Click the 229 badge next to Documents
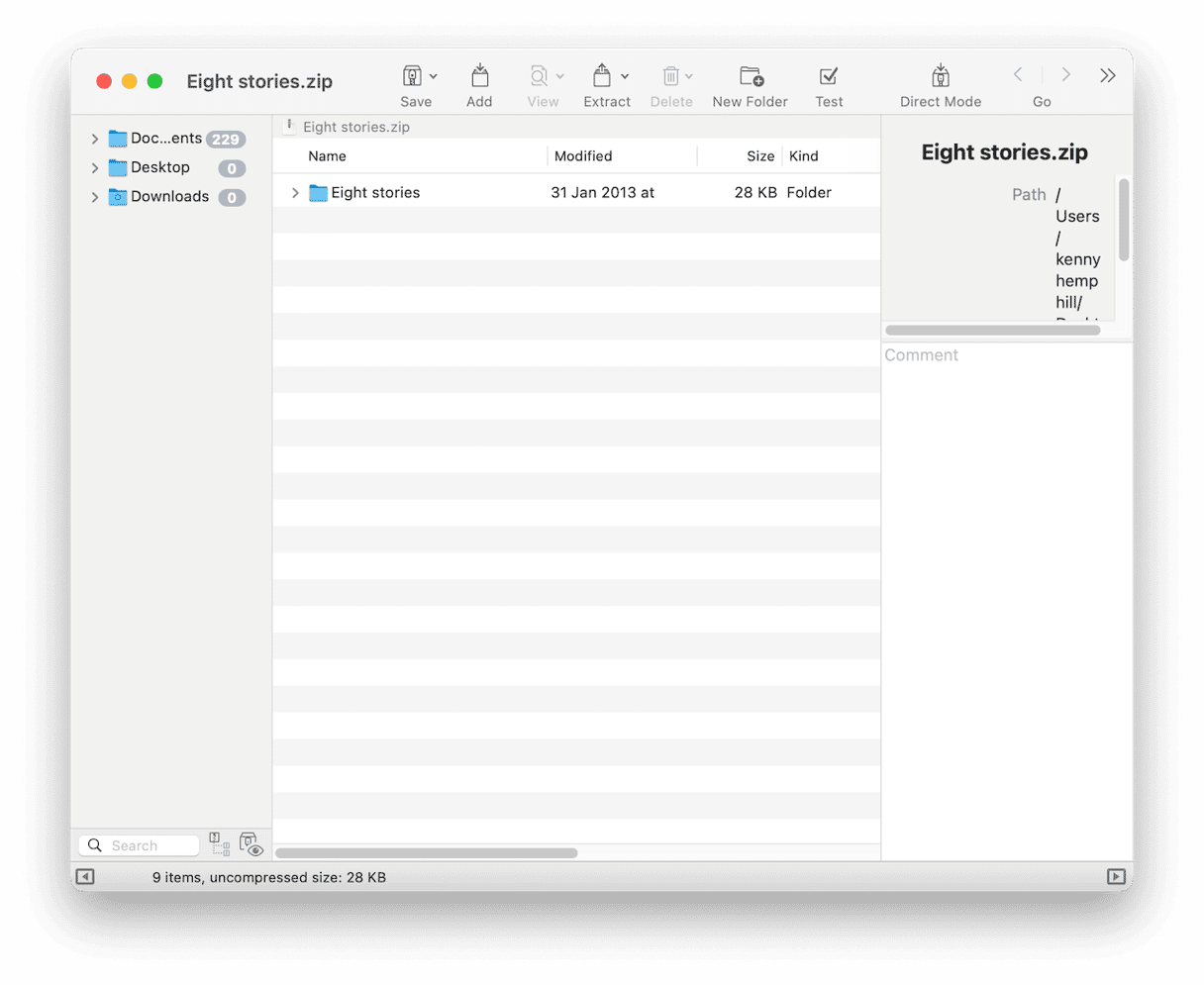The width and height of the screenshot is (1204, 985). pyautogui.click(x=226, y=140)
